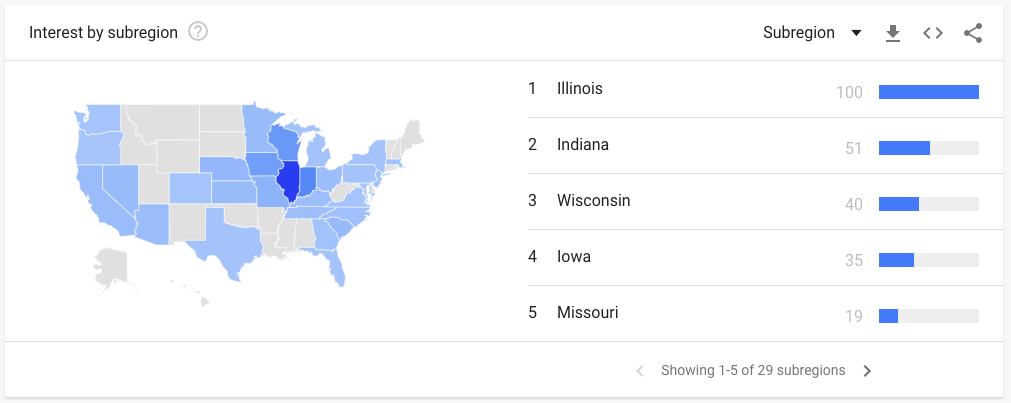The image size is (1011, 403).
Task: Open the Subregion dropdown
Action: click(812, 33)
